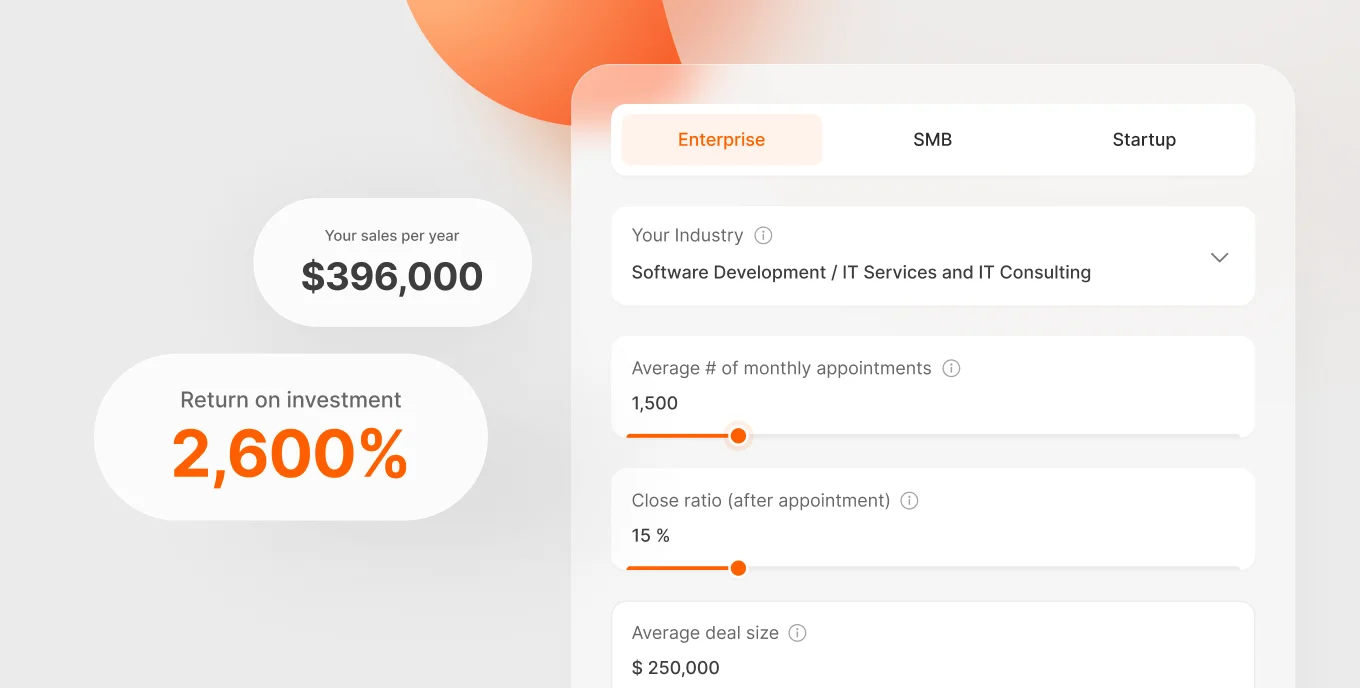Click the Return on investment 2,600% badge
This screenshot has height=688, width=1360.
(x=291, y=437)
